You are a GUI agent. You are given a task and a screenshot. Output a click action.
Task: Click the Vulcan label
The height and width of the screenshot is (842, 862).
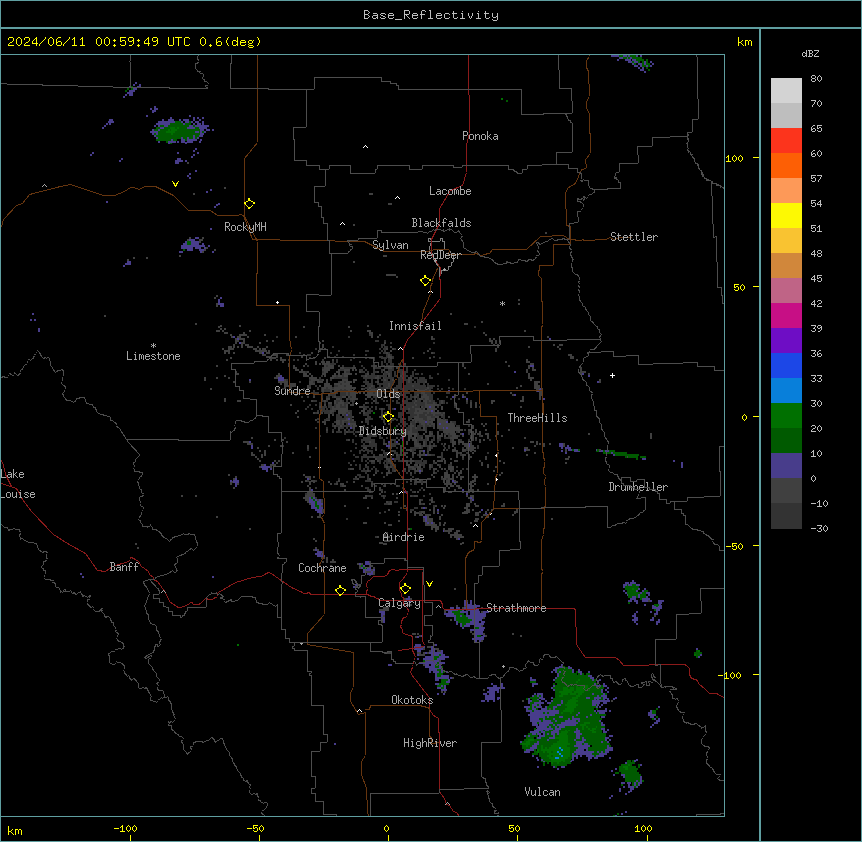pyautogui.click(x=542, y=792)
